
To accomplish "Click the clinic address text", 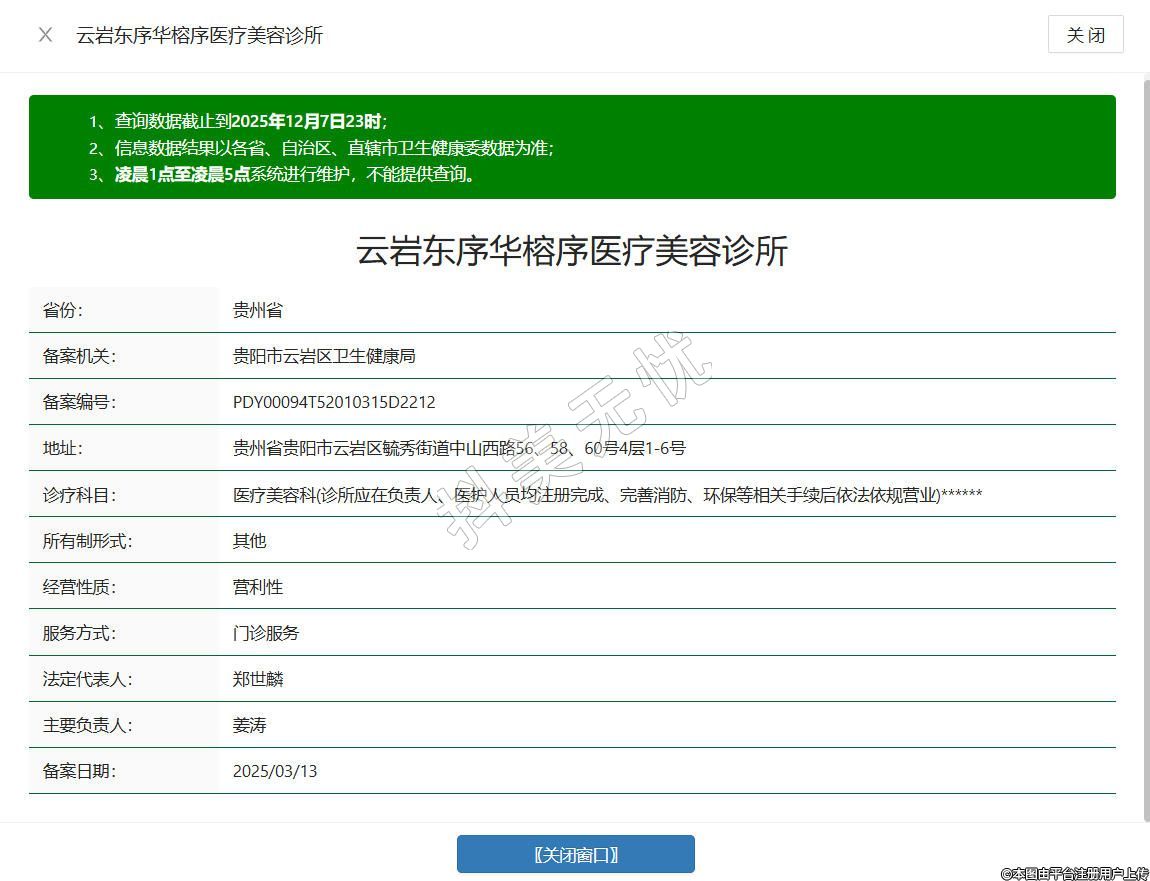I will tap(458, 448).
